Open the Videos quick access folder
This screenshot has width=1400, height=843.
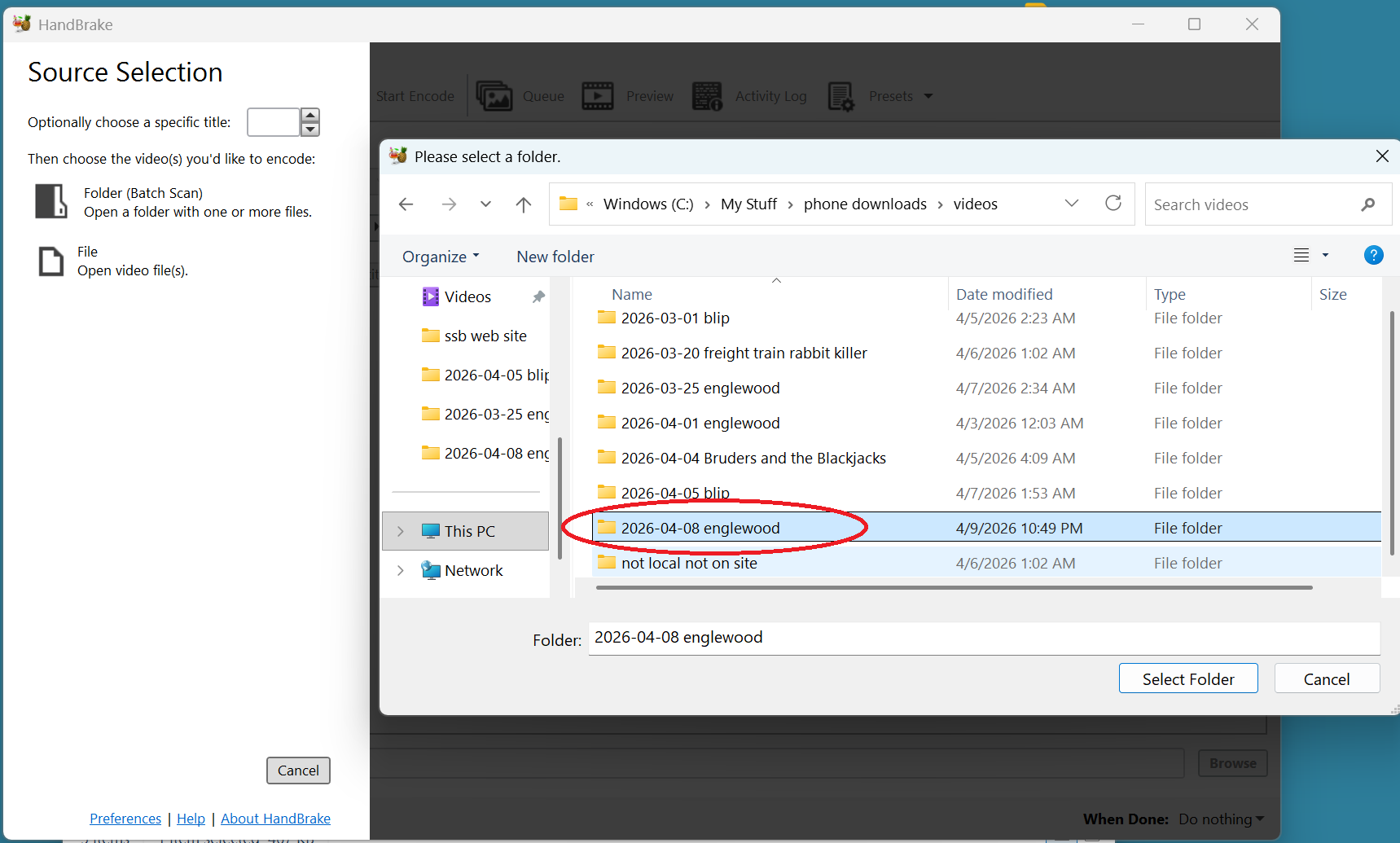point(467,297)
